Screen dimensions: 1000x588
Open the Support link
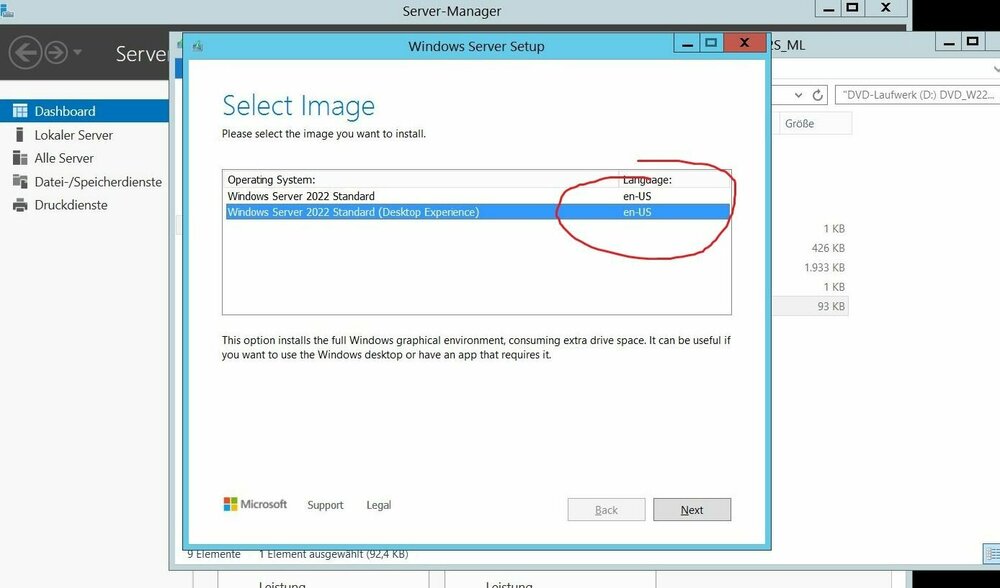[x=325, y=505]
